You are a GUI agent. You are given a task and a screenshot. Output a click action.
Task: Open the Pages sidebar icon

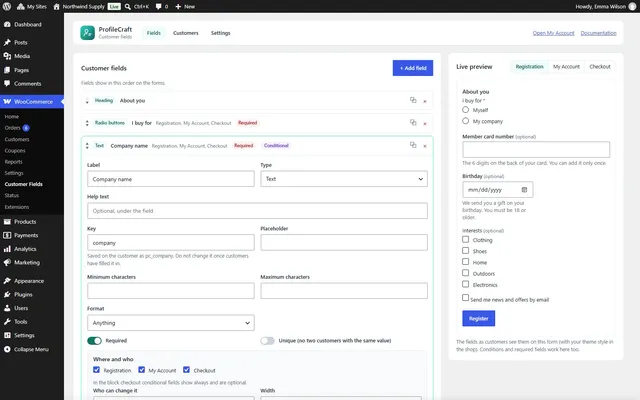point(7,70)
